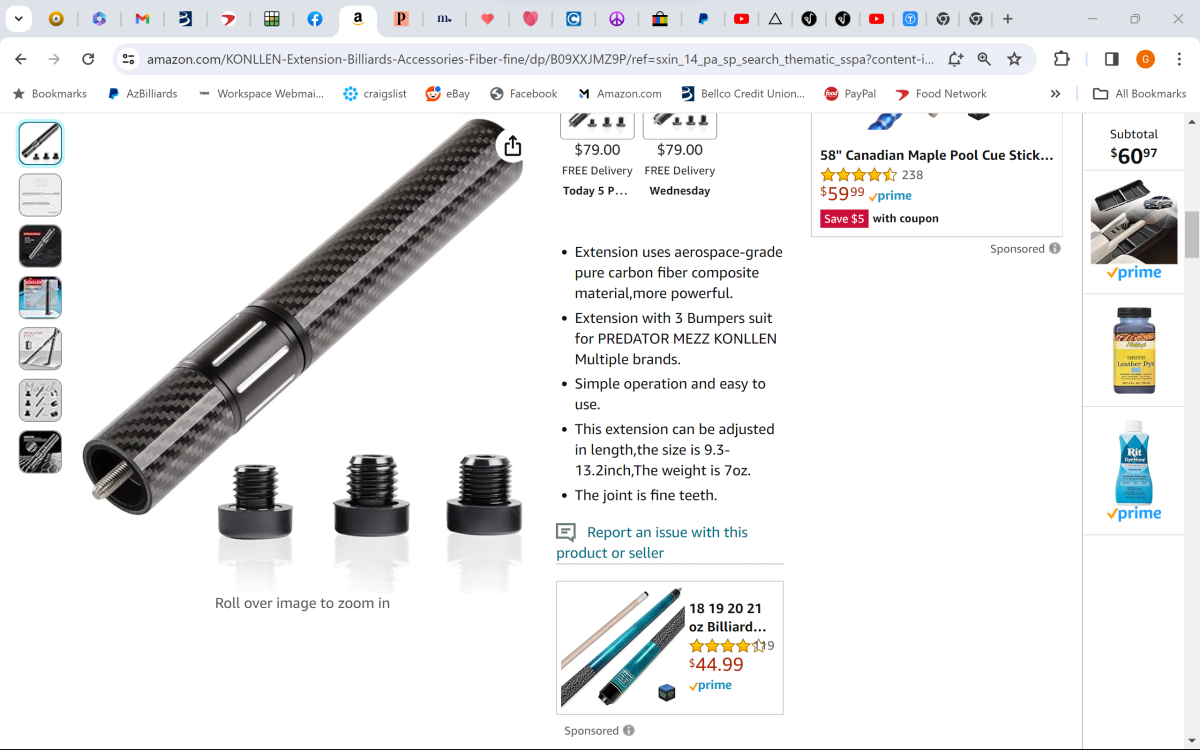This screenshot has height=750, width=1200.
Task: Open the All Bookmarks folder
Action: click(1139, 93)
